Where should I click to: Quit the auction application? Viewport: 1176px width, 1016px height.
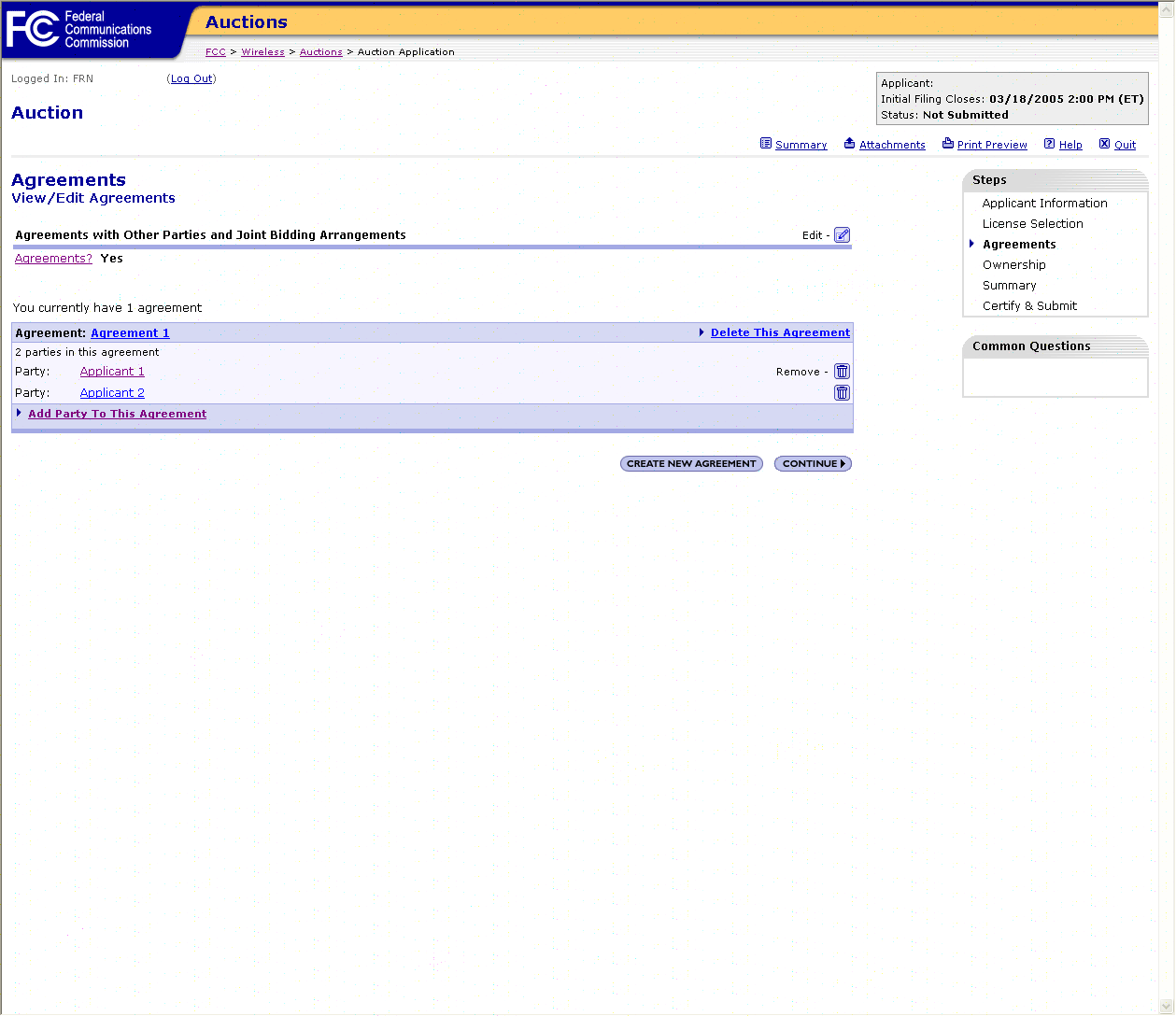(x=1125, y=145)
